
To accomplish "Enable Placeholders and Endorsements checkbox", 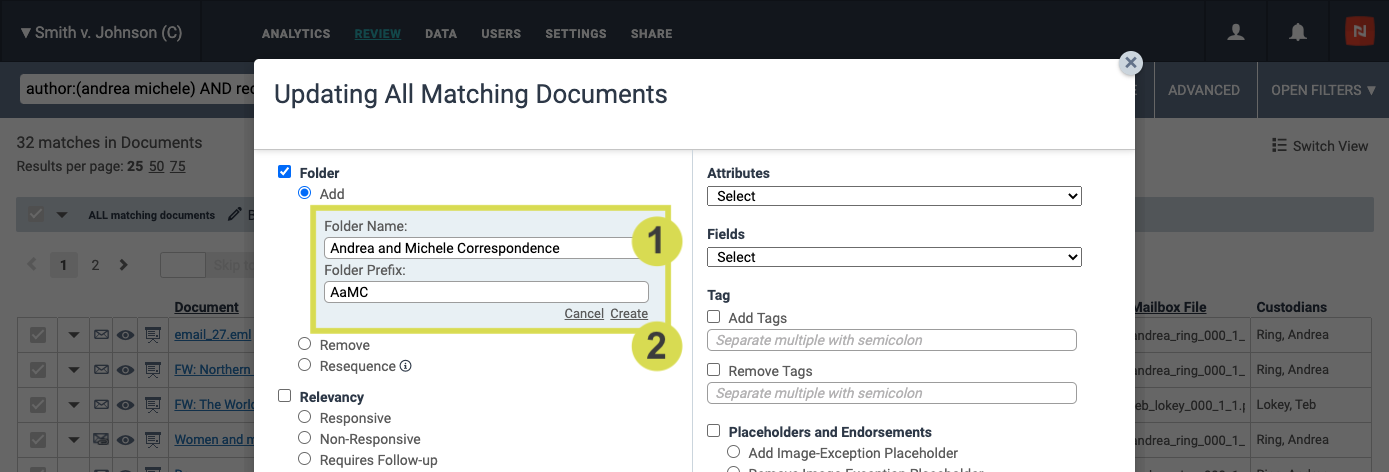I will (714, 431).
